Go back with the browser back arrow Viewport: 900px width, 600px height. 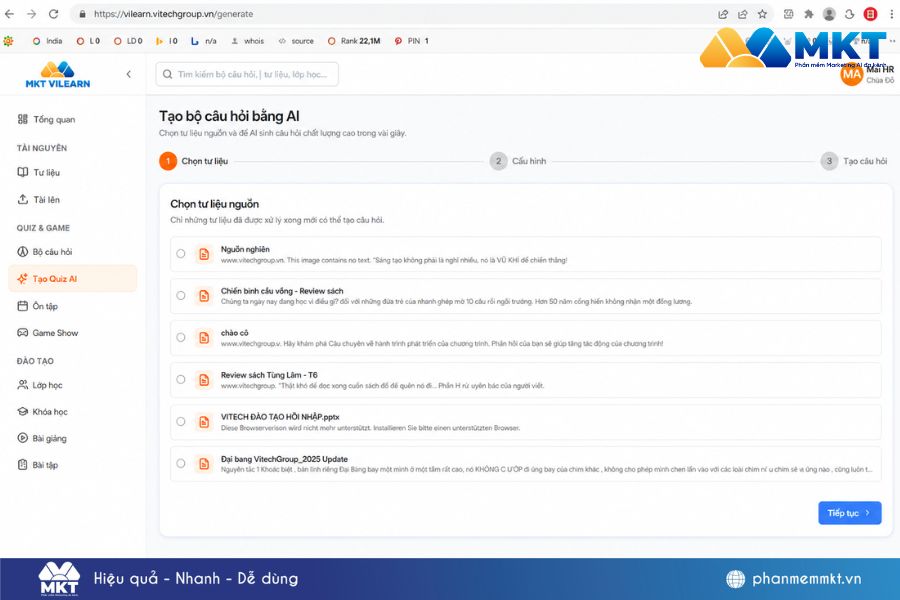tap(10, 14)
